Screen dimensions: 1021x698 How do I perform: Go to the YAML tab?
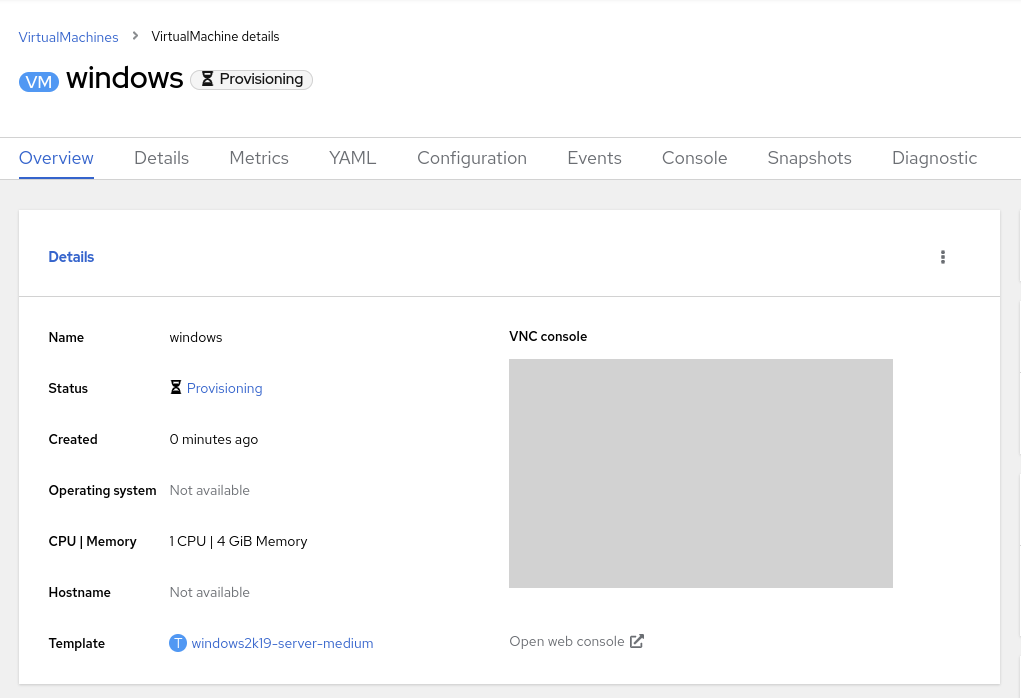tap(352, 158)
